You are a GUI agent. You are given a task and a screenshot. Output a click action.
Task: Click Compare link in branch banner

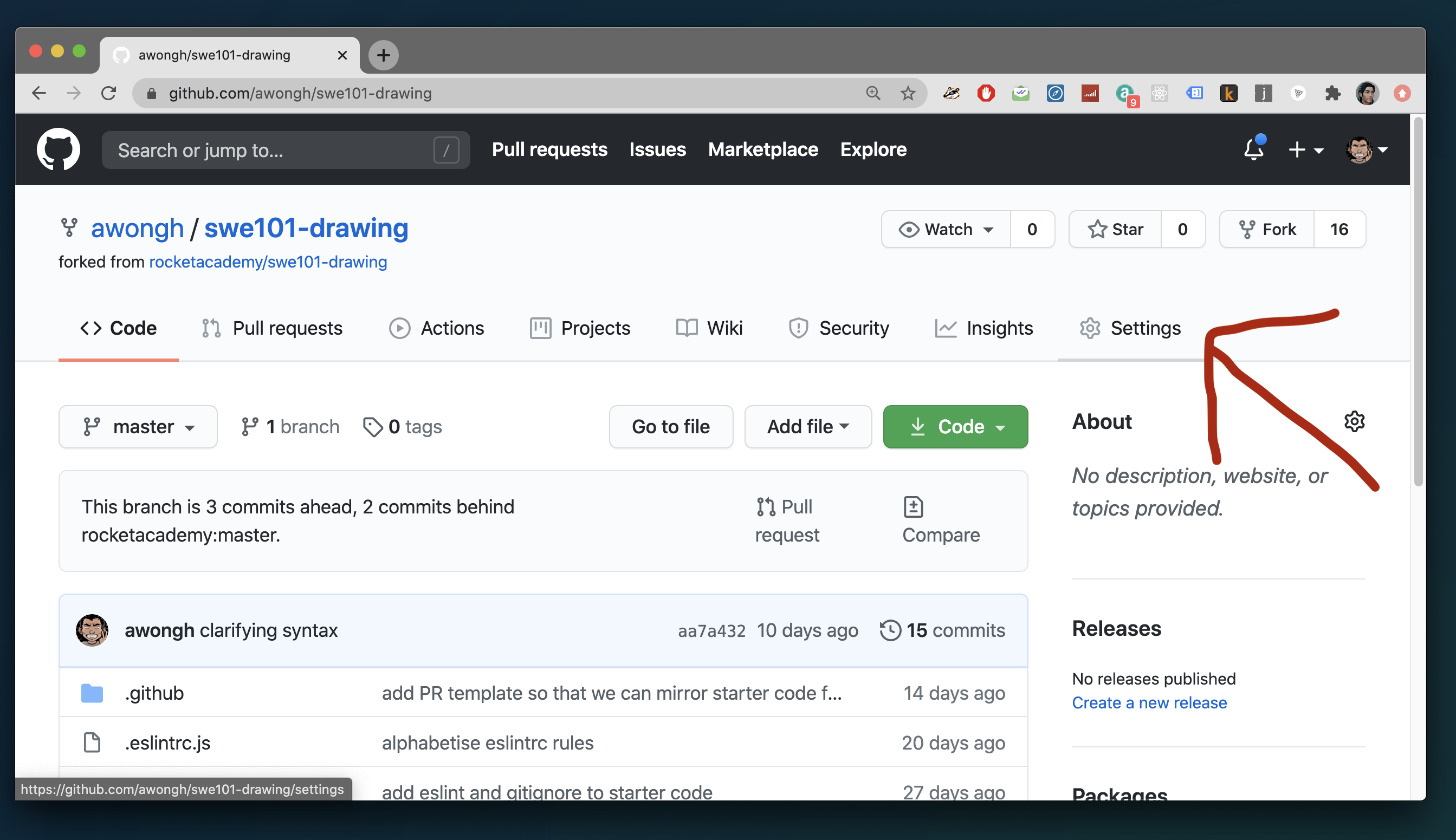941,520
